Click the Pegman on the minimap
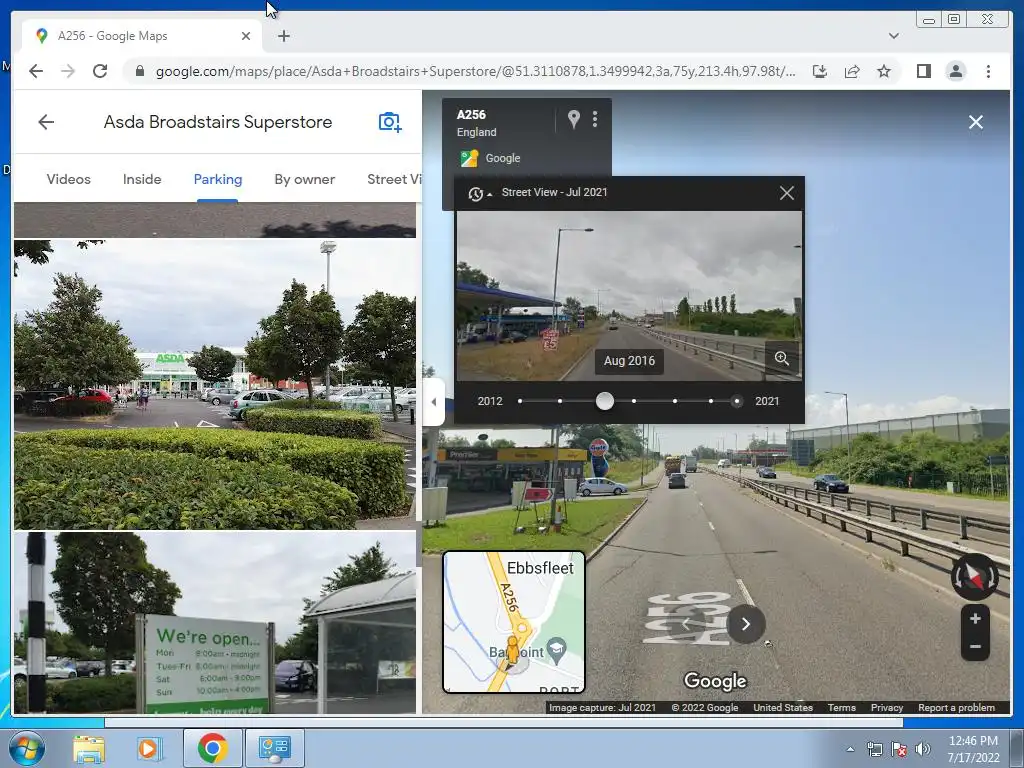 pyautogui.click(x=513, y=652)
